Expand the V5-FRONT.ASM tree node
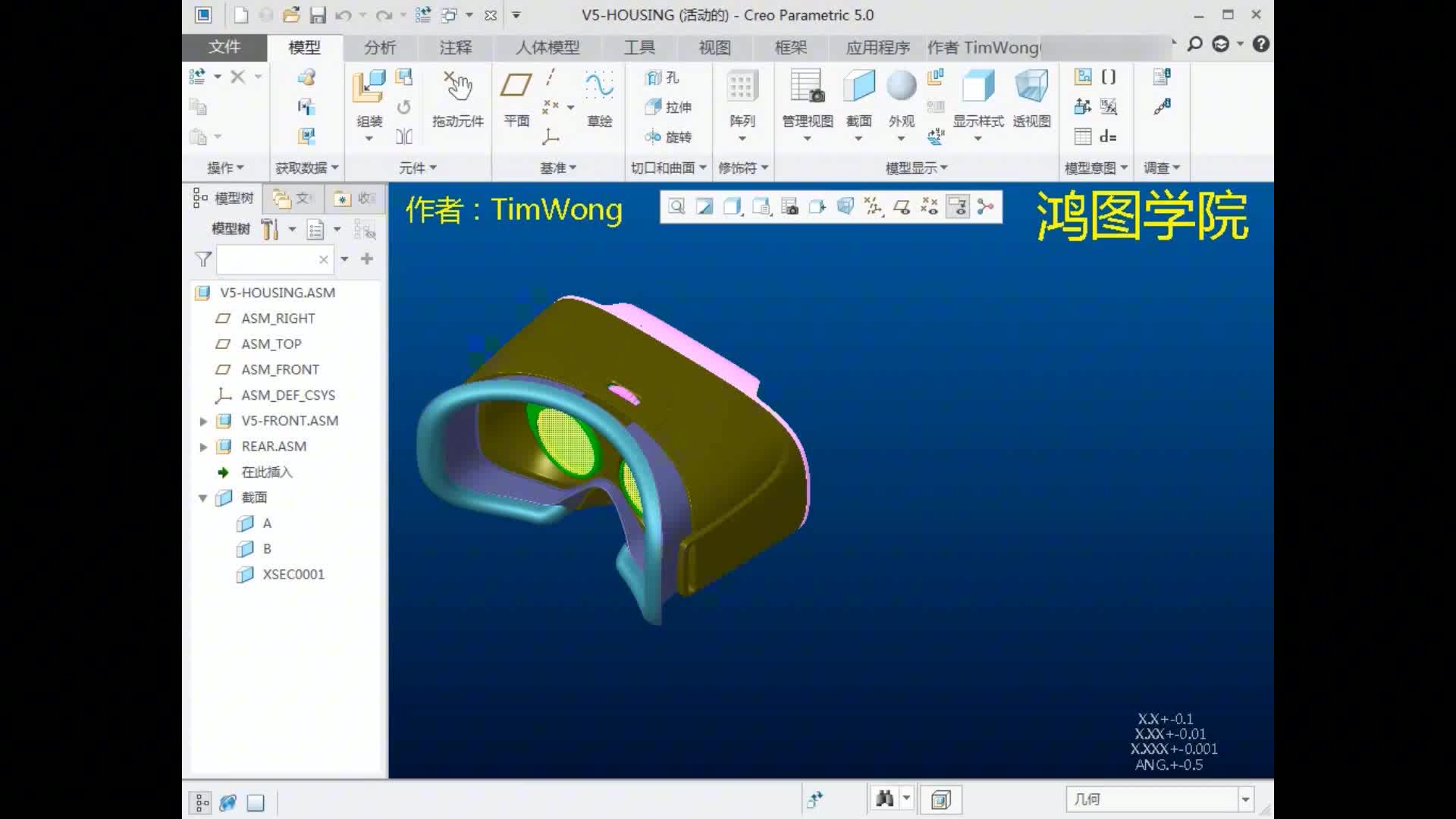Image resolution: width=1456 pixels, height=819 pixels. point(203,421)
